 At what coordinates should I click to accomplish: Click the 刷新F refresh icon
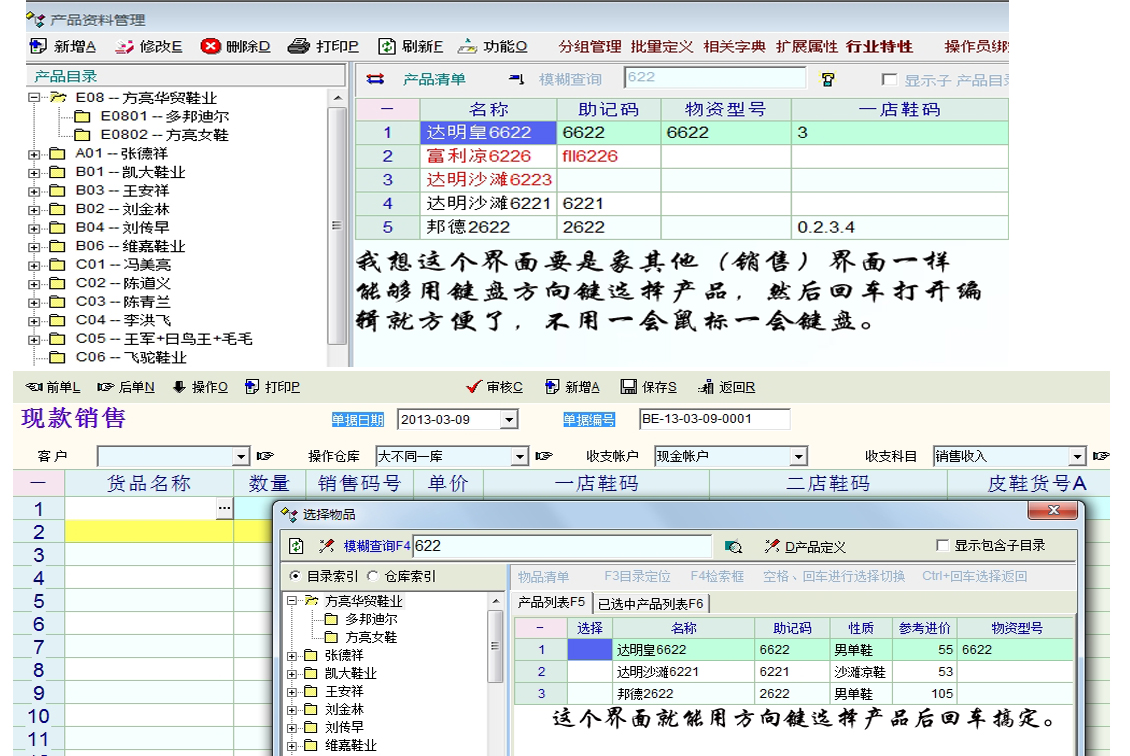tap(387, 46)
